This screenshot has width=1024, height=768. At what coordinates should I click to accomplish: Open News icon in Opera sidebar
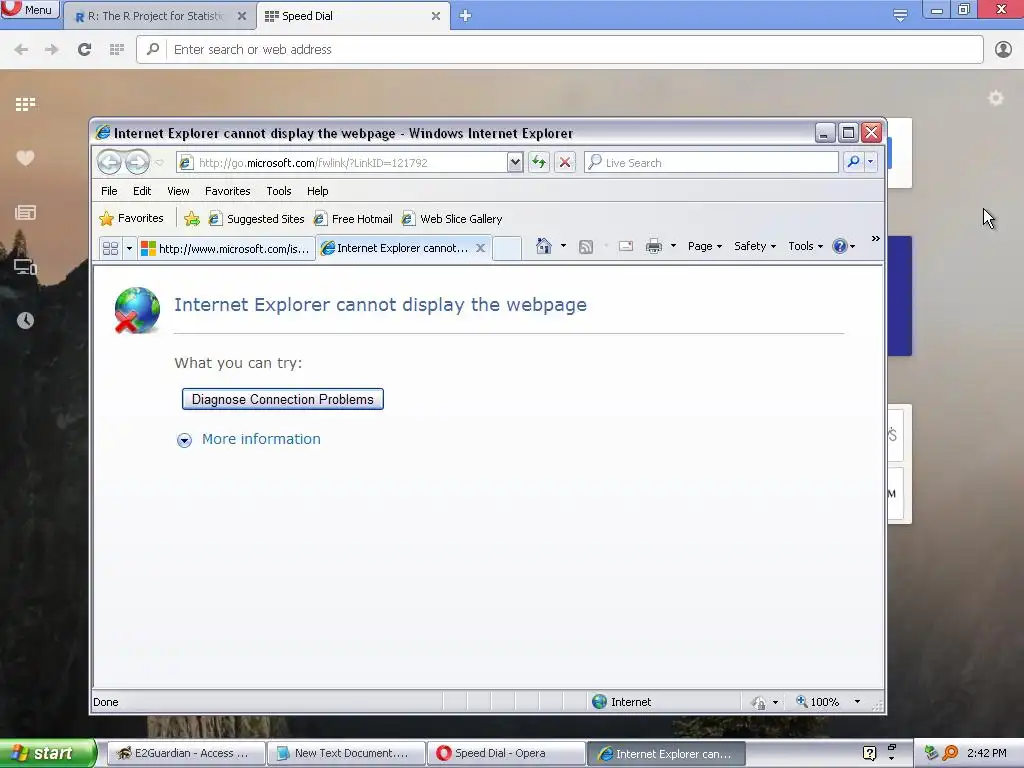click(x=25, y=212)
